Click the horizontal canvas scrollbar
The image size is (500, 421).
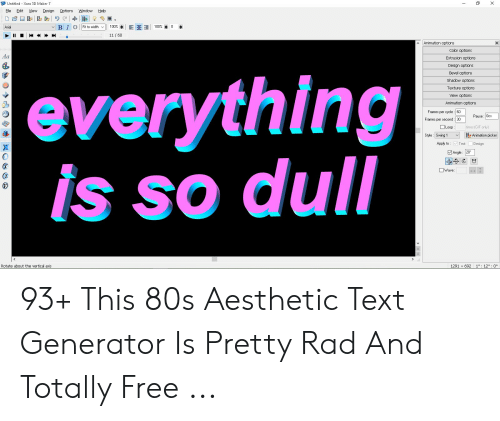click(213, 259)
